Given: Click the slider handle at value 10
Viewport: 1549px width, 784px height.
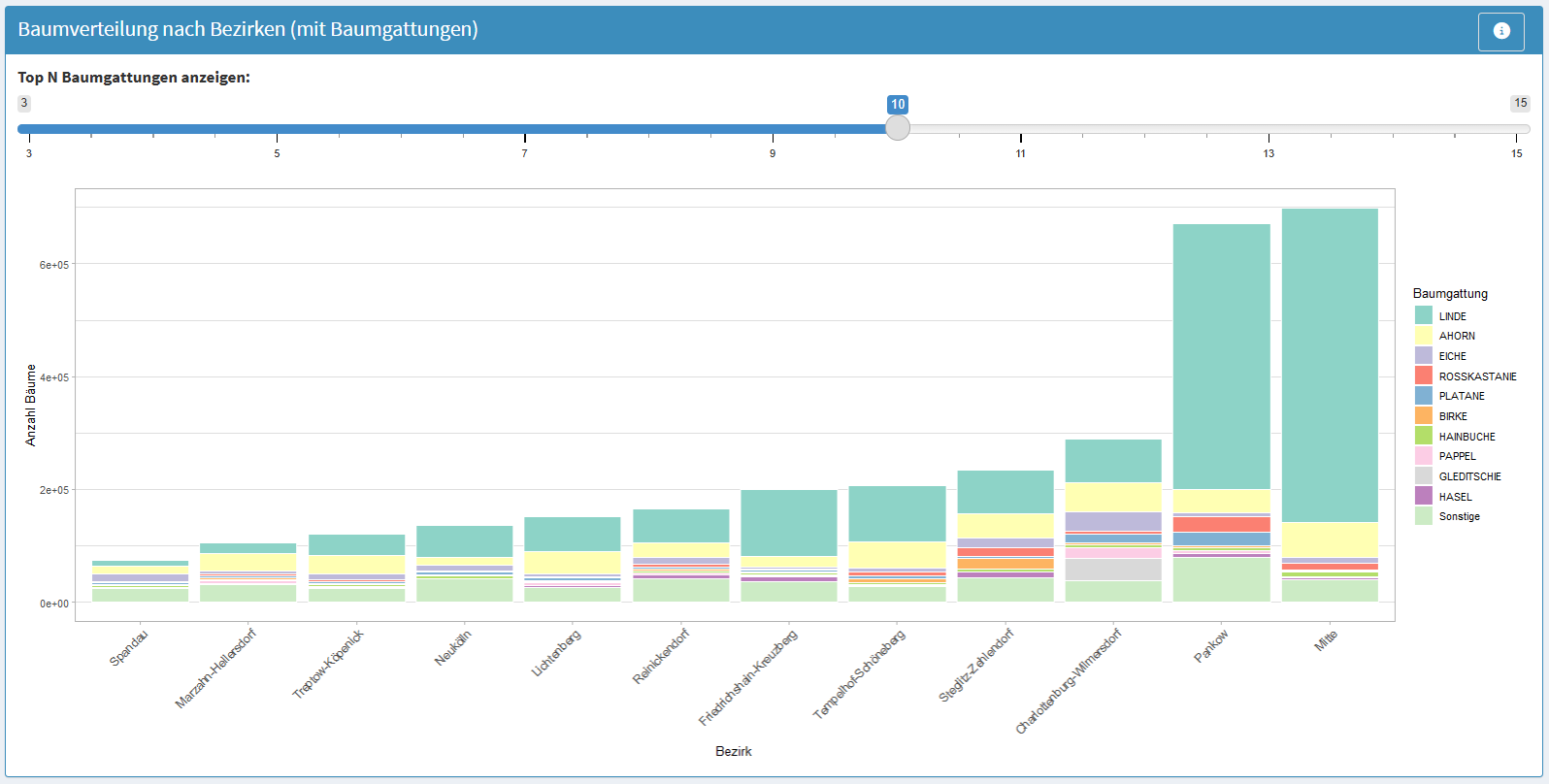Looking at the screenshot, I should (x=898, y=128).
